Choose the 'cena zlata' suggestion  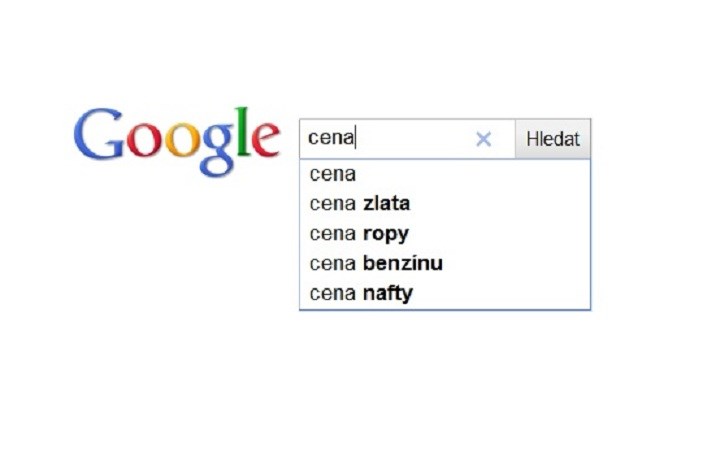click(360, 204)
